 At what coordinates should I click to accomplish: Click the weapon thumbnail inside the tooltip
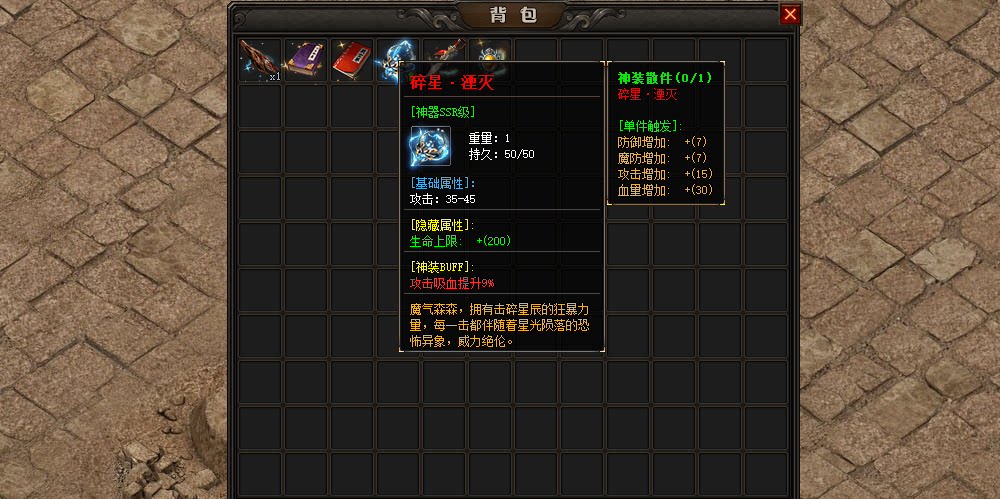click(430, 146)
